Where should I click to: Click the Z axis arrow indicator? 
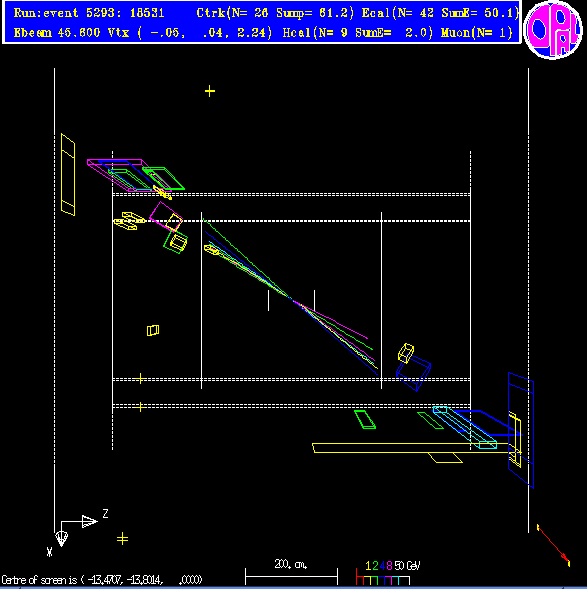point(89,521)
